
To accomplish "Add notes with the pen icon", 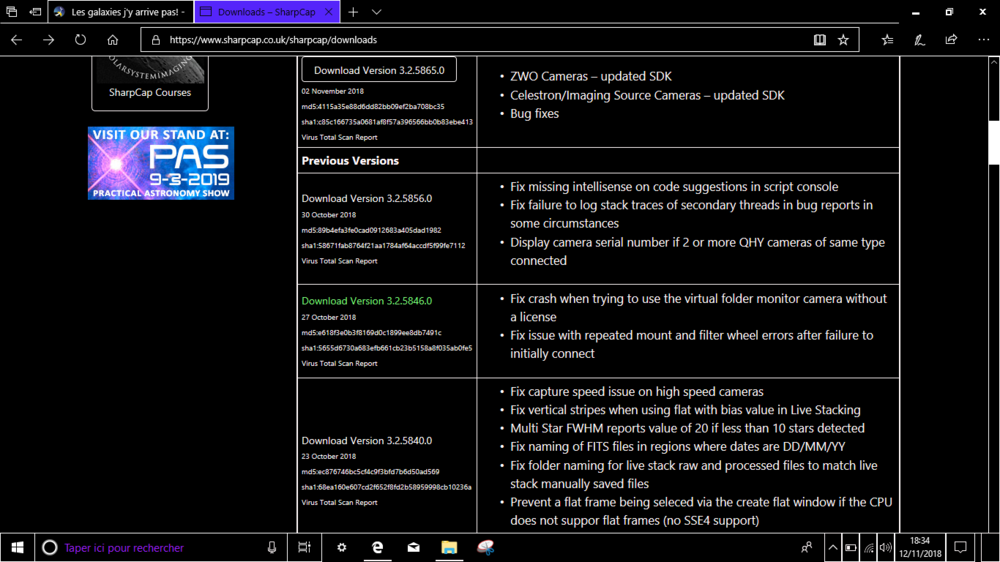I will point(919,40).
